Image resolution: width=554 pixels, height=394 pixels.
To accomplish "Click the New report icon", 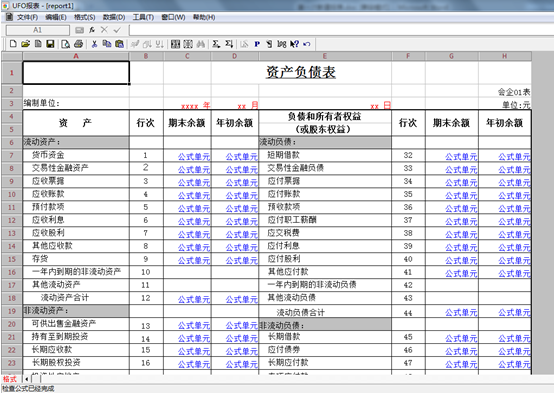I will tap(13, 44).
